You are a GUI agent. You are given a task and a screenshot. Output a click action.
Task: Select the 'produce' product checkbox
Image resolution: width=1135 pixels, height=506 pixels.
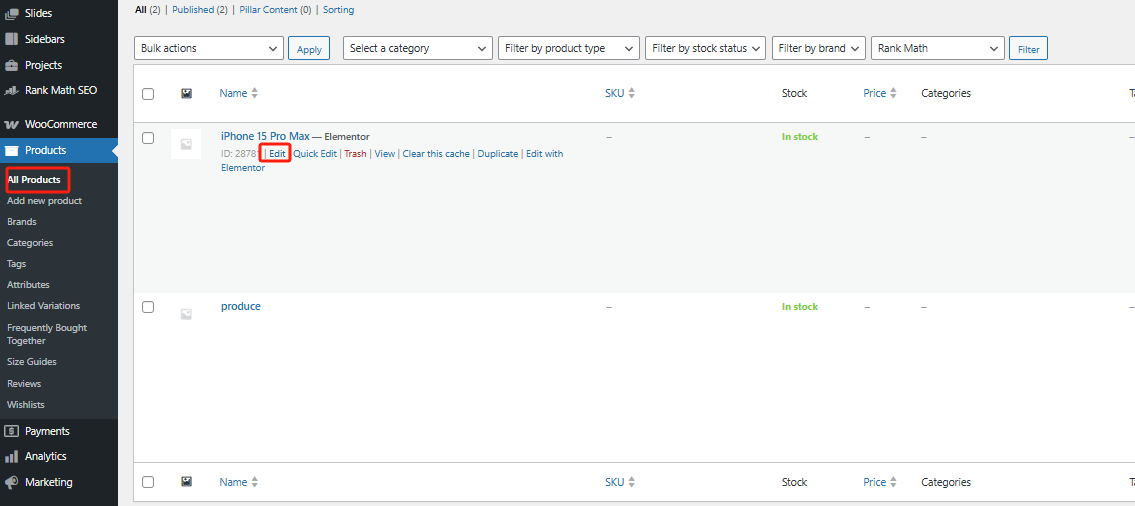point(148,307)
